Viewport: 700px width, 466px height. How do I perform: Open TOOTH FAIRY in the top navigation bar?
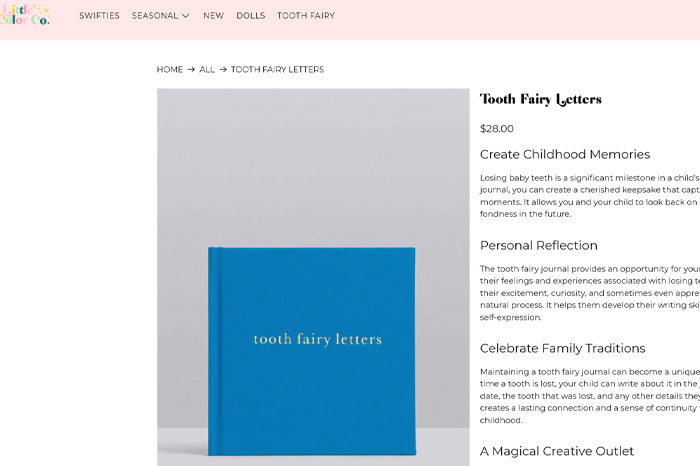pyautogui.click(x=306, y=16)
